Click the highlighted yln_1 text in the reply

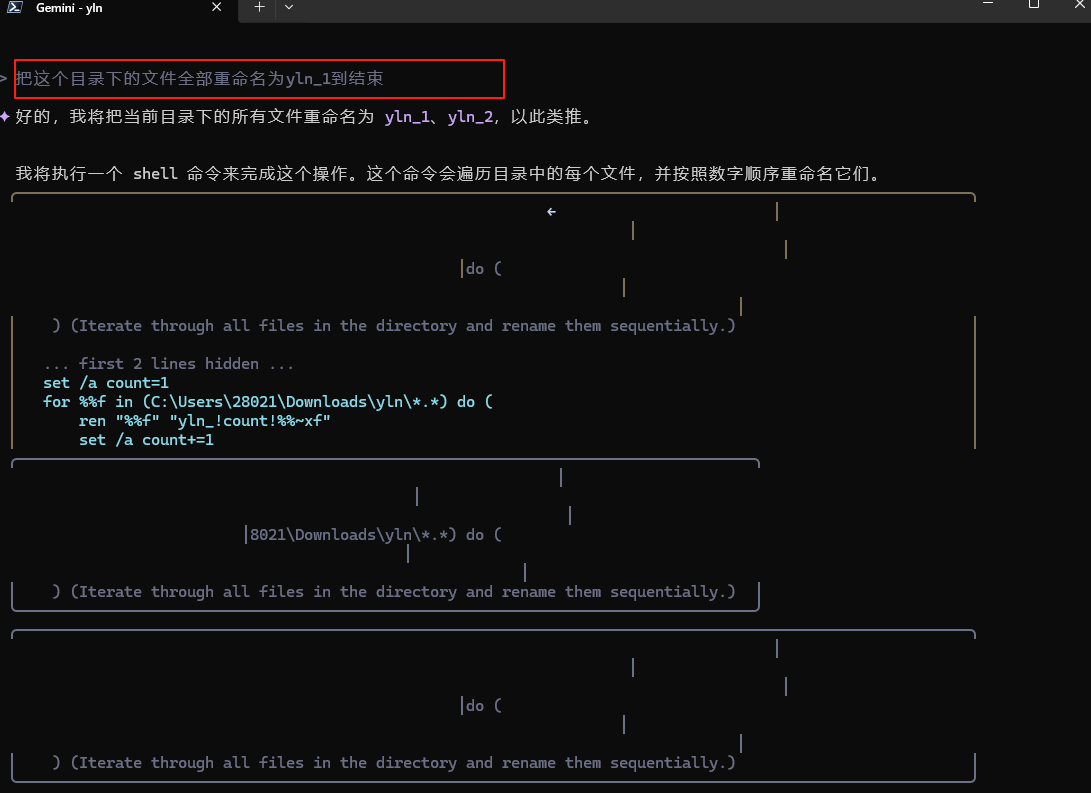(407, 117)
